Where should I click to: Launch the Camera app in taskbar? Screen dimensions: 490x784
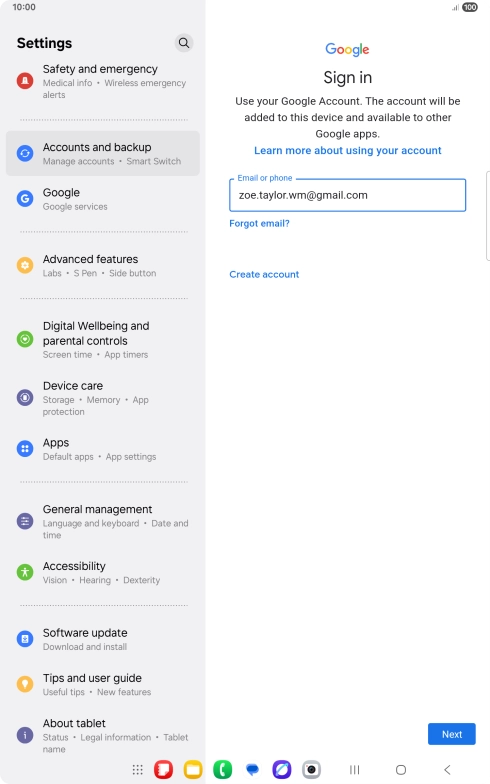(x=311, y=770)
